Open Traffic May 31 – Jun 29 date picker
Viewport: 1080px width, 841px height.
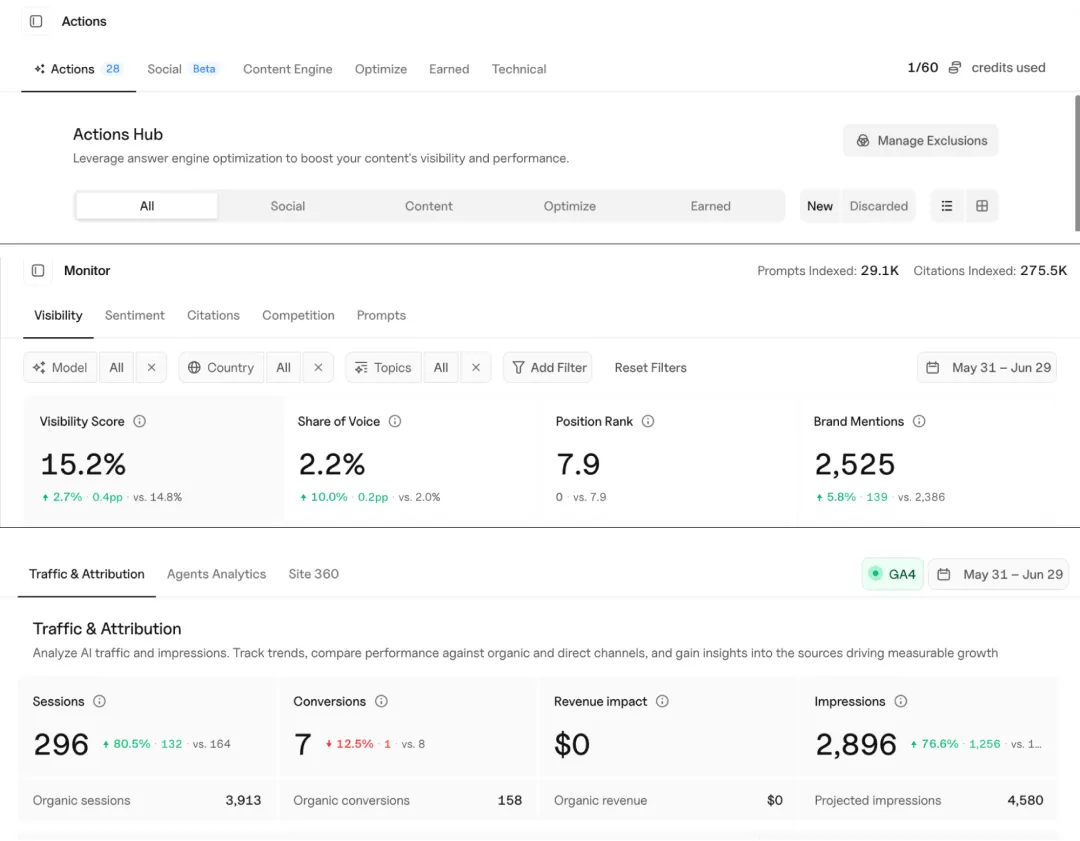point(999,574)
